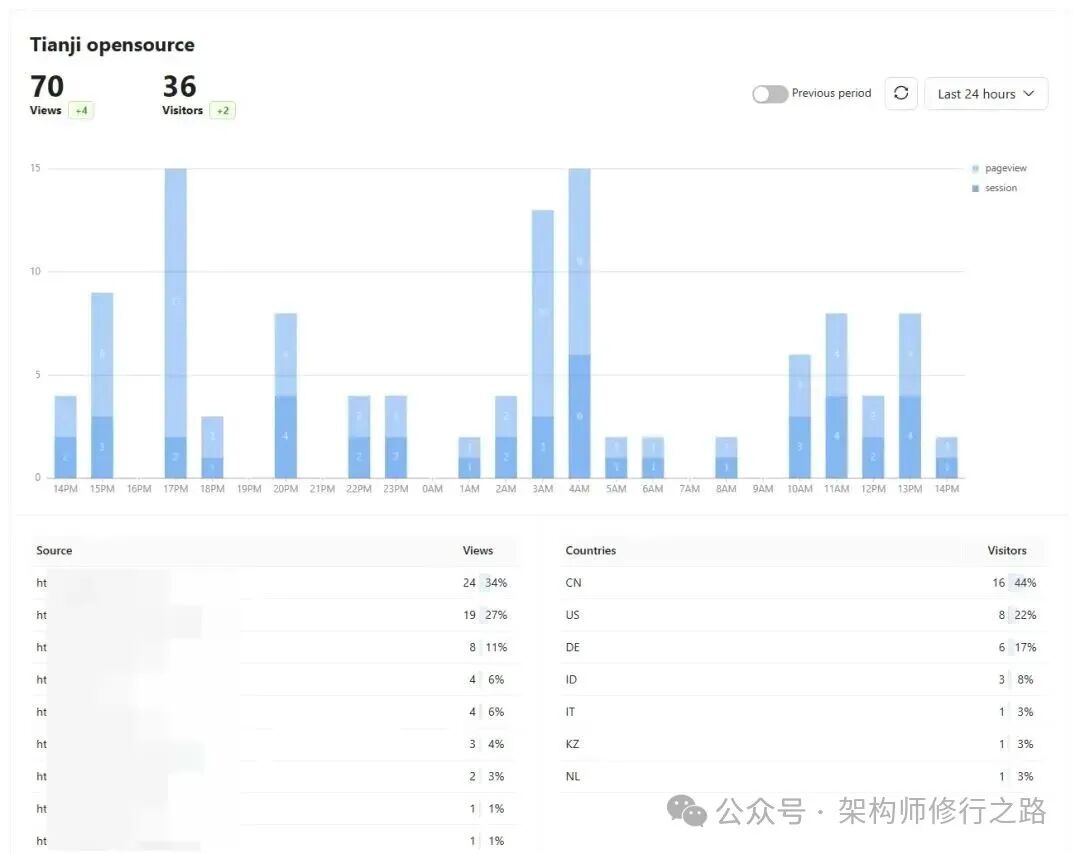Select the Source panel header
Screen dimensions: 1080x854
click(x=53, y=550)
